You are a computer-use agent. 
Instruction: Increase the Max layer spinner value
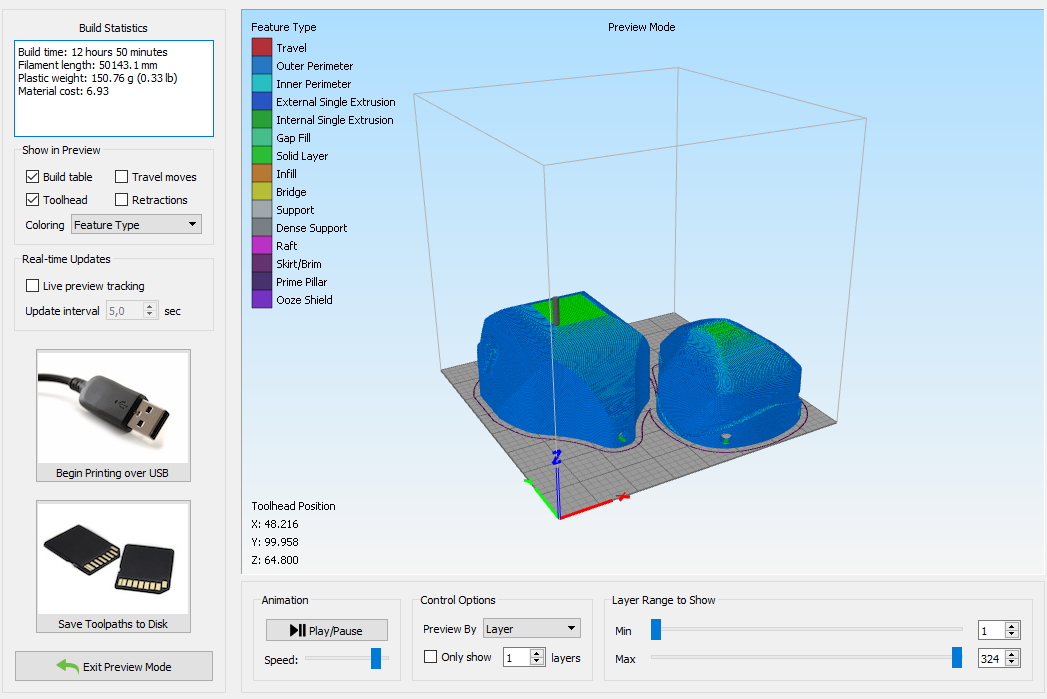1012,654
